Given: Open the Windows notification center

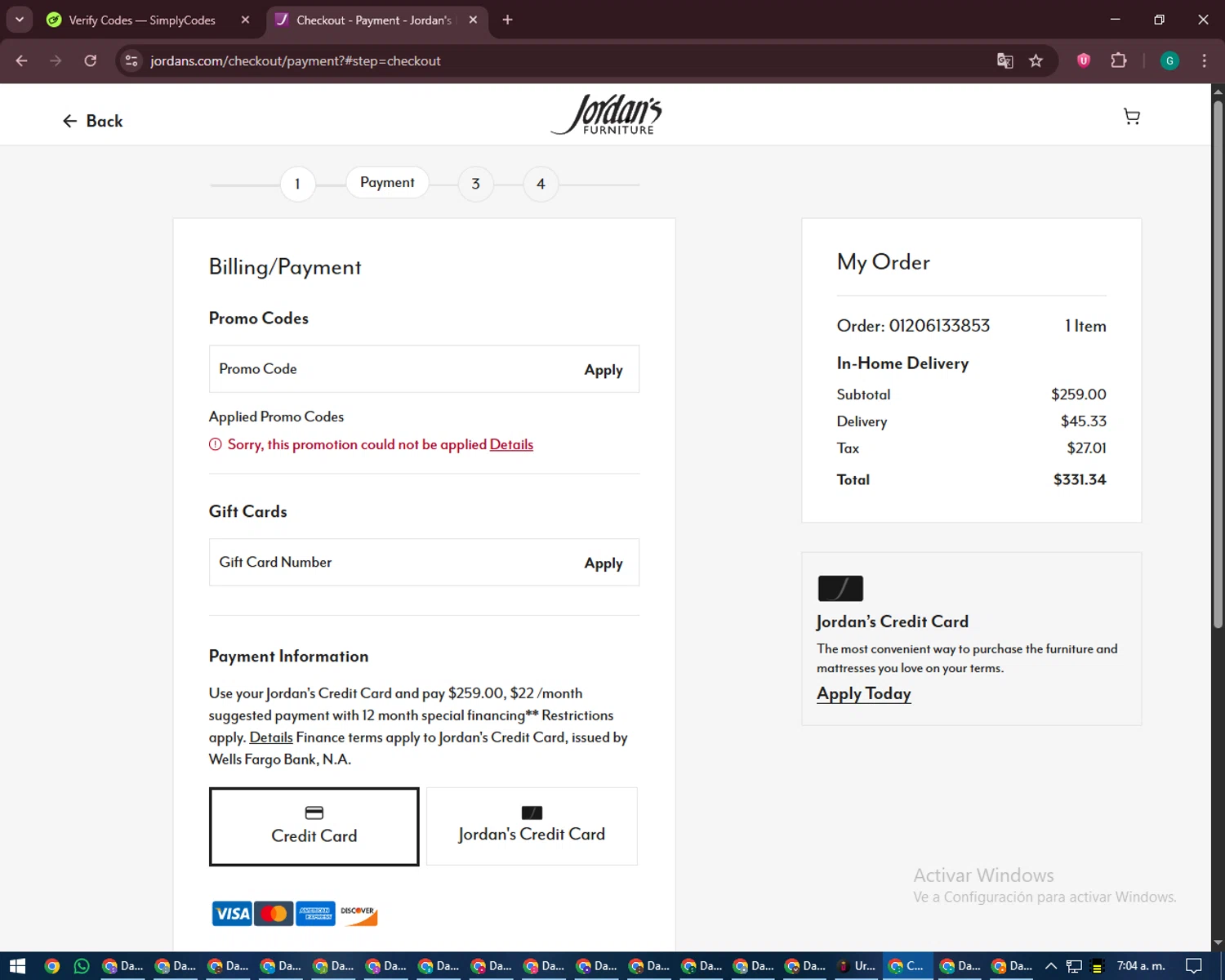Looking at the screenshot, I should pyautogui.click(x=1194, y=966).
